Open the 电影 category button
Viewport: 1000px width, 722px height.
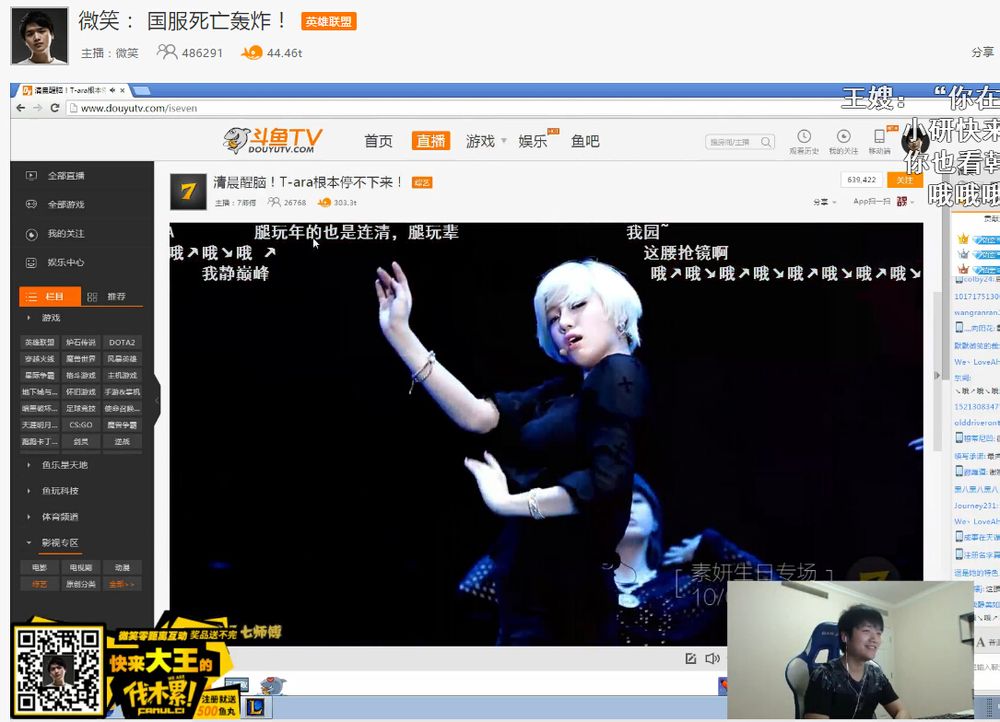(40, 567)
